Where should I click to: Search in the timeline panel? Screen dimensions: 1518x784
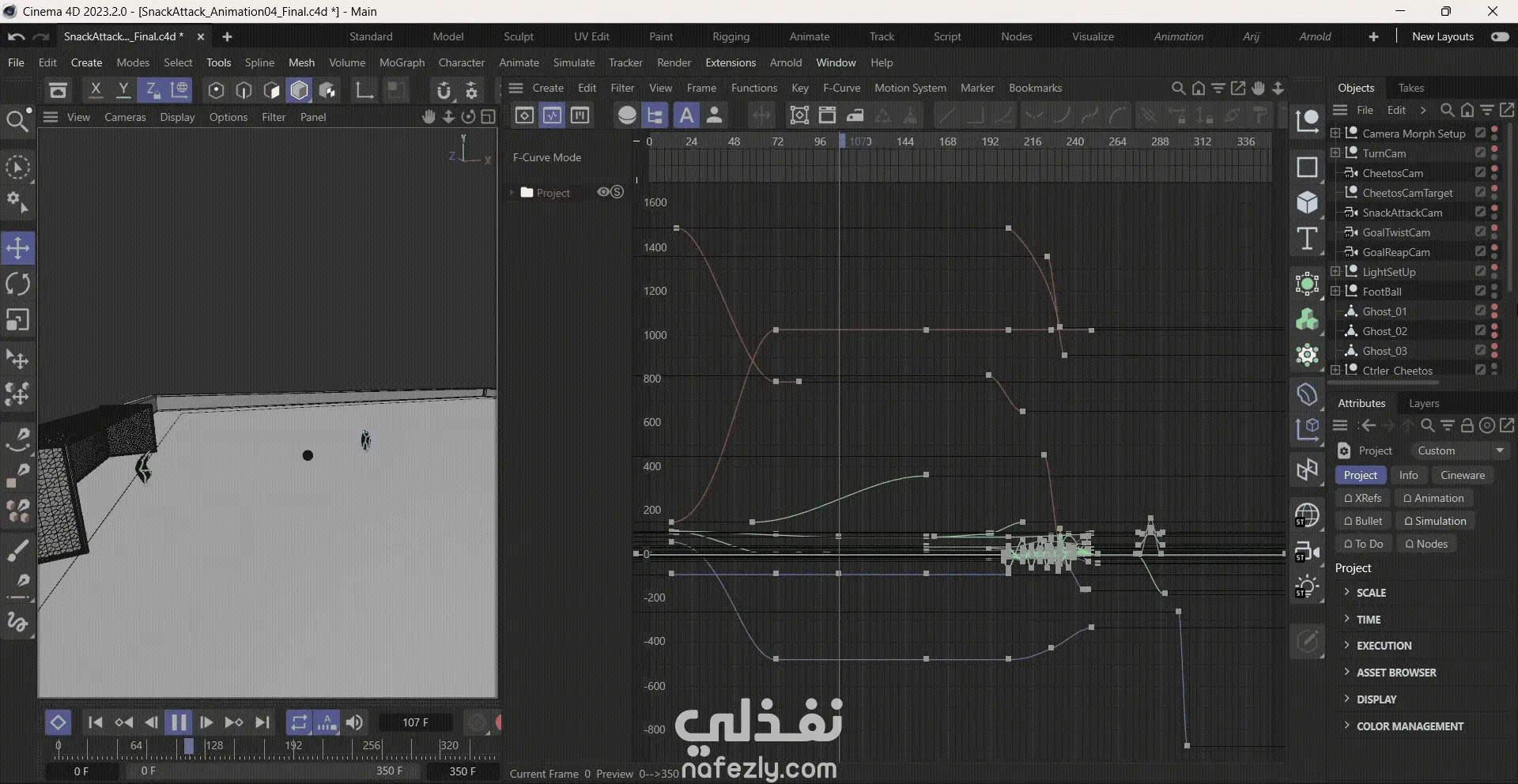(1178, 88)
